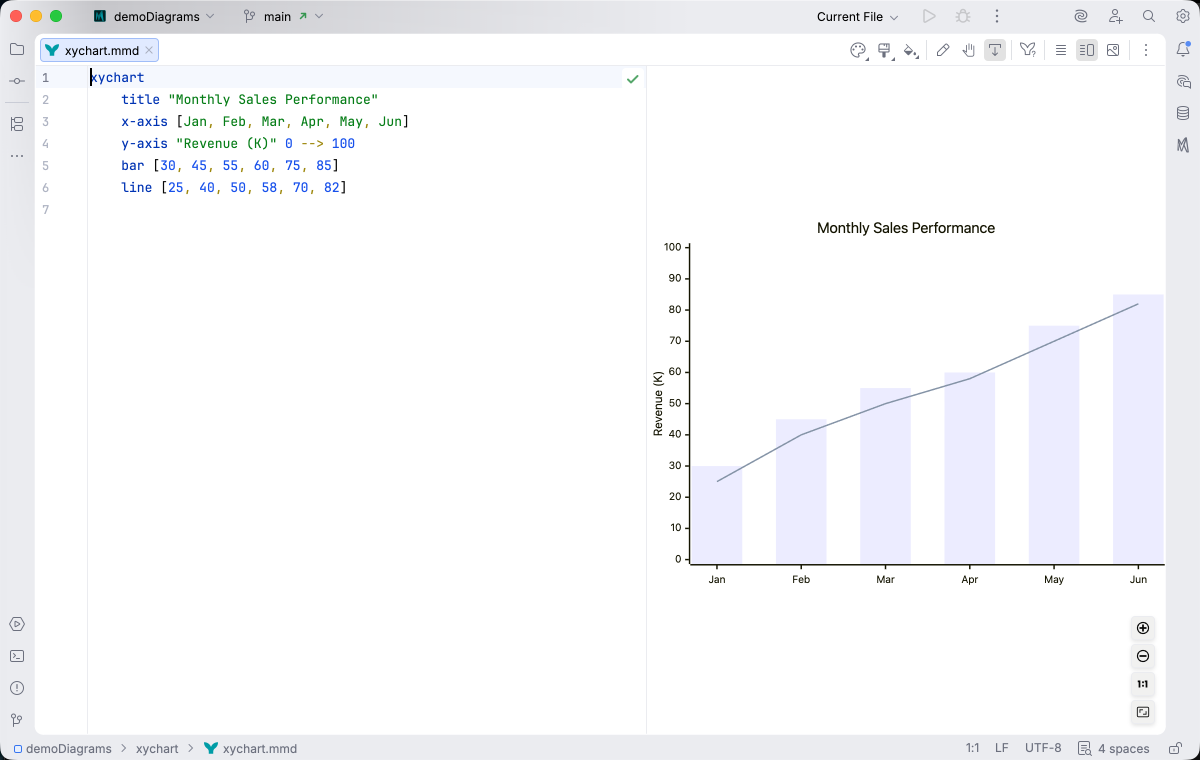This screenshot has height=760, width=1200.
Task: Click the paint brush look icon
Action: point(885,50)
